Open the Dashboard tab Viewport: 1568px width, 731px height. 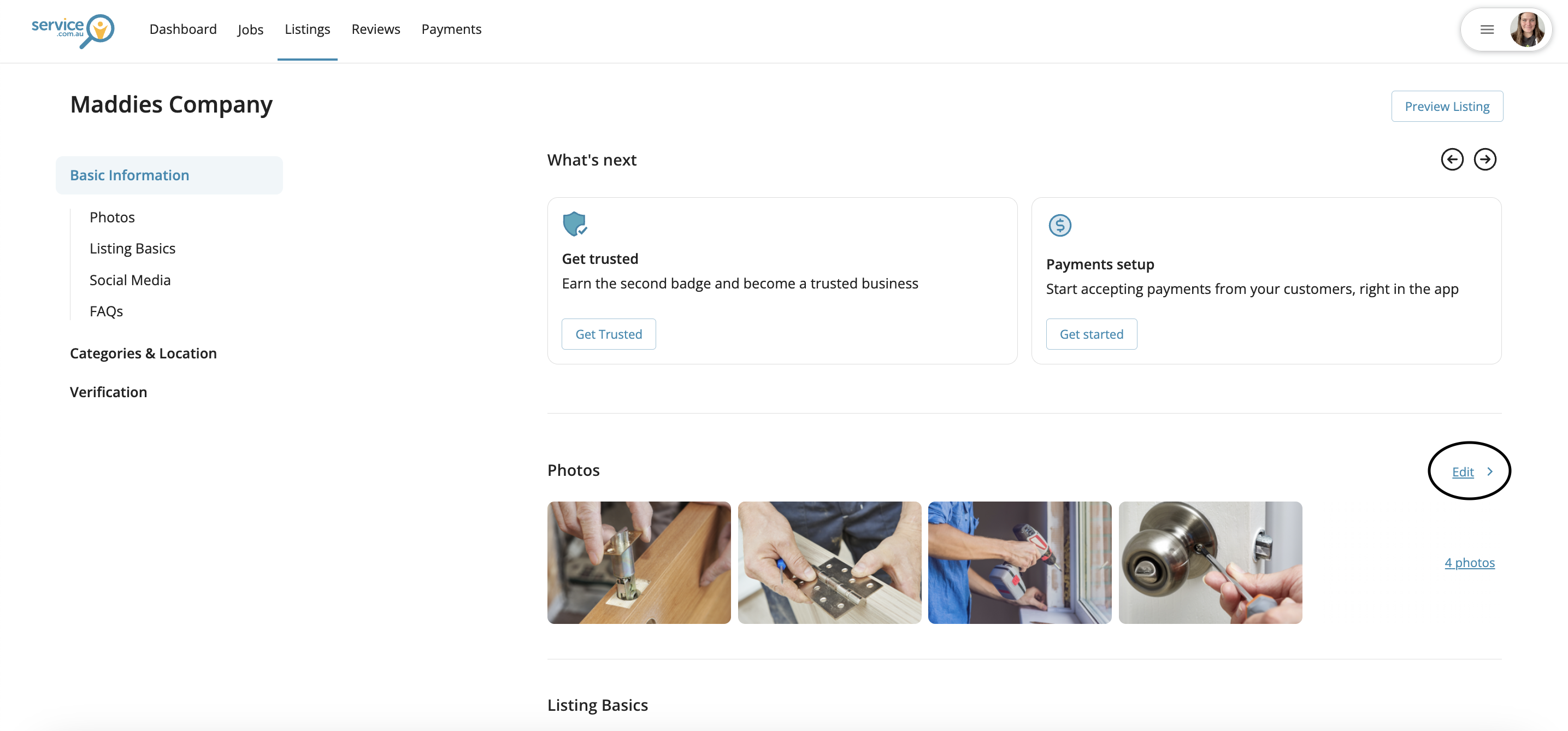(182, 29)
